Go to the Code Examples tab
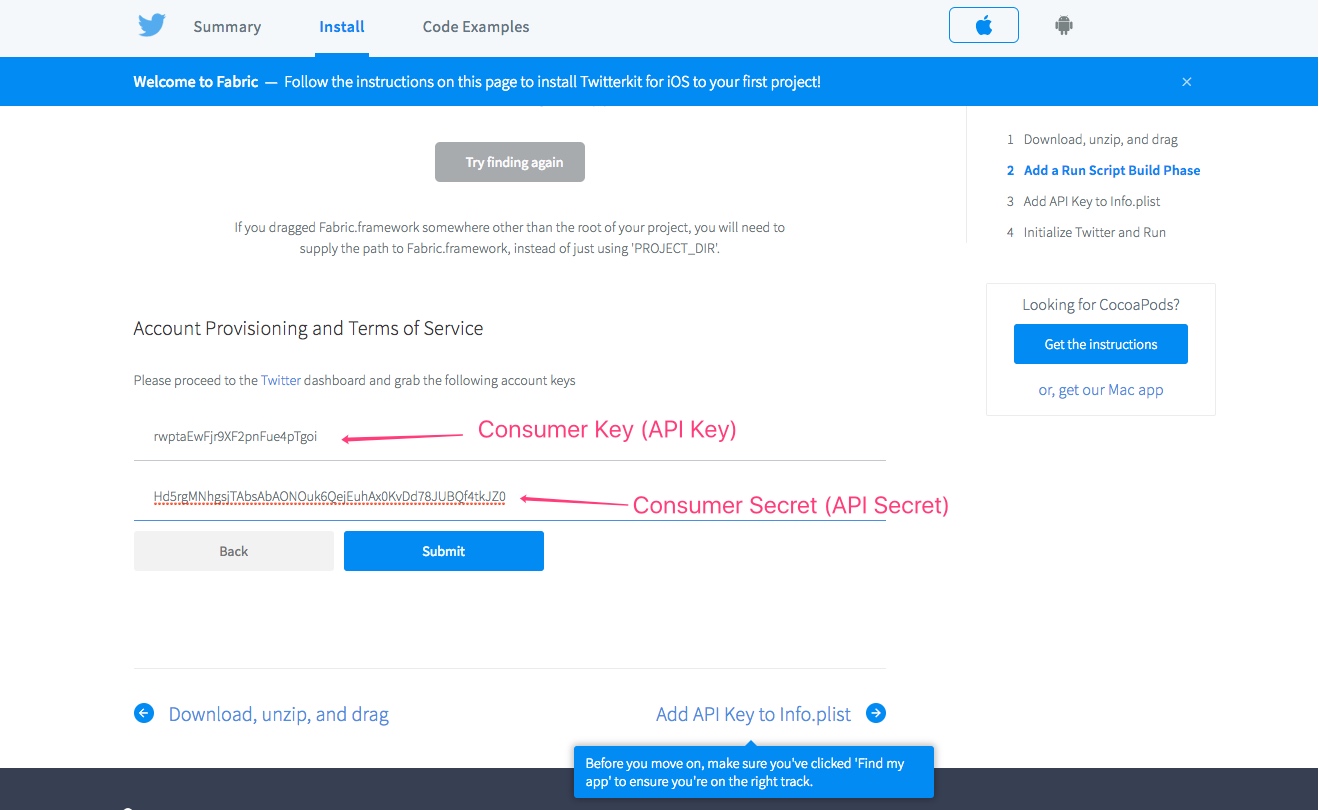The width and height of the screenshot is (1319, 810). pos(476,27)
